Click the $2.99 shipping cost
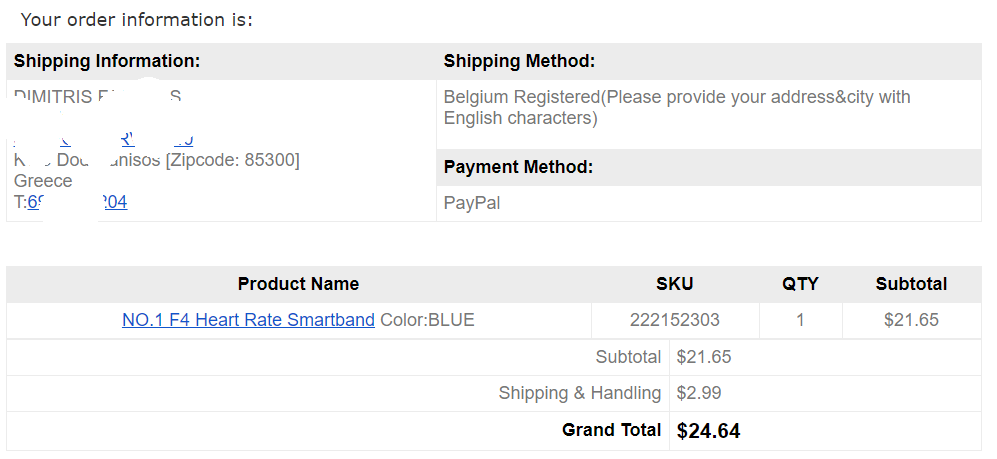Image resolution: width=997 pixels, height=459 pixels. coord(698,393)
